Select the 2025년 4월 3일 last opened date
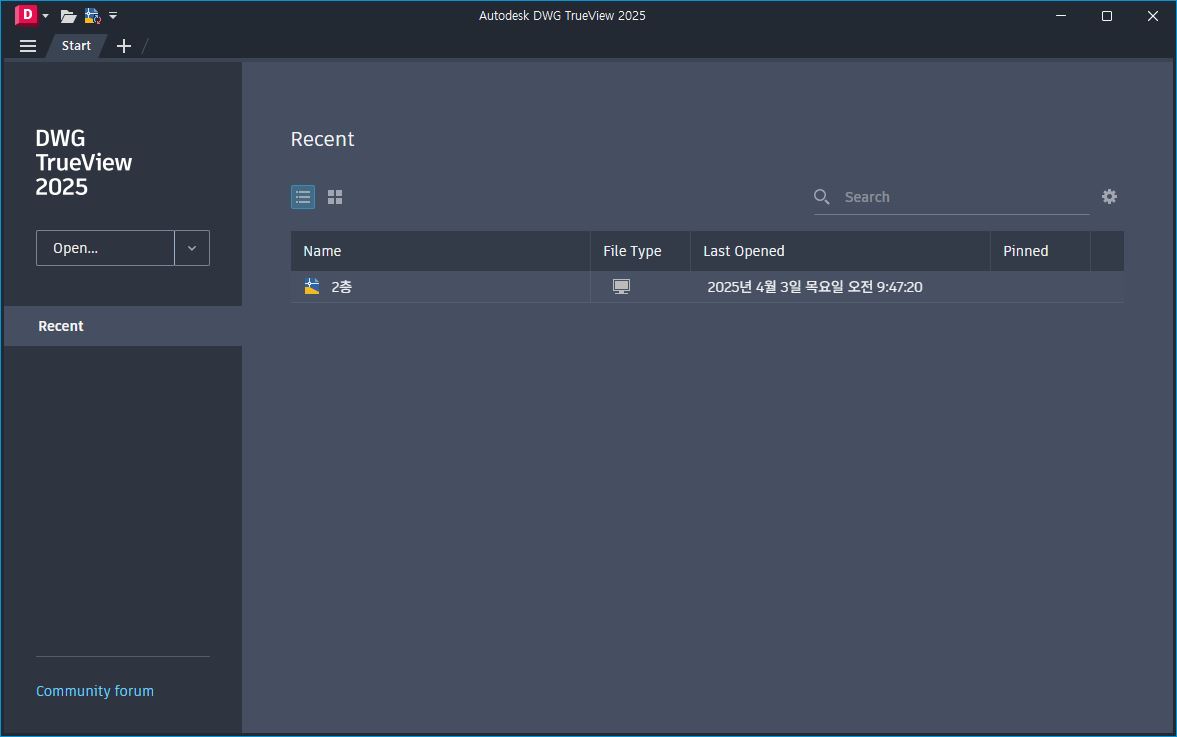The image size is (1177, 737). pyautogui.click(x=814, y=287)
